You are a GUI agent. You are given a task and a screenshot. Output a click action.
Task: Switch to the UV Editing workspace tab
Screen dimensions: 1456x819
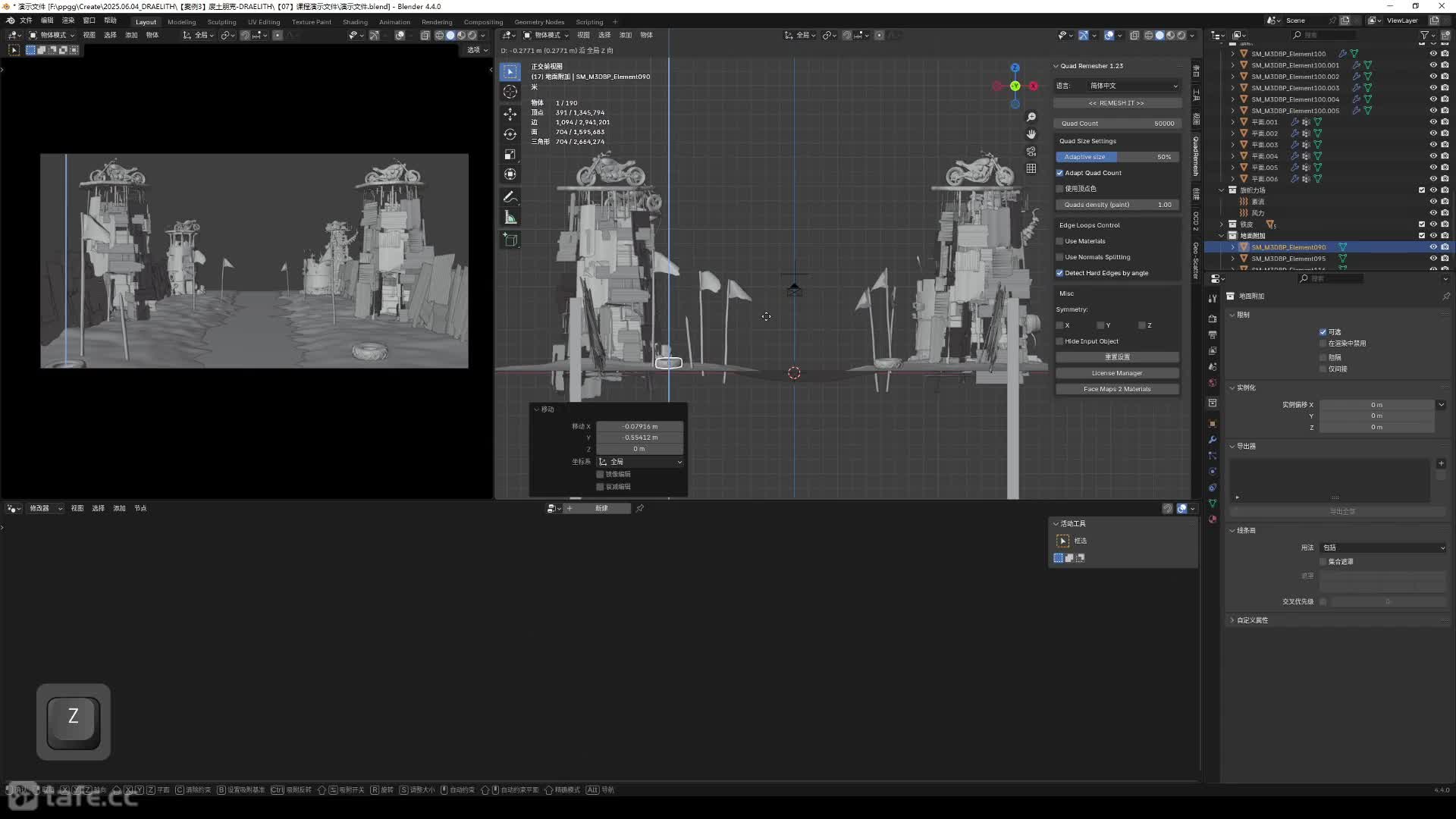point(264,22)
